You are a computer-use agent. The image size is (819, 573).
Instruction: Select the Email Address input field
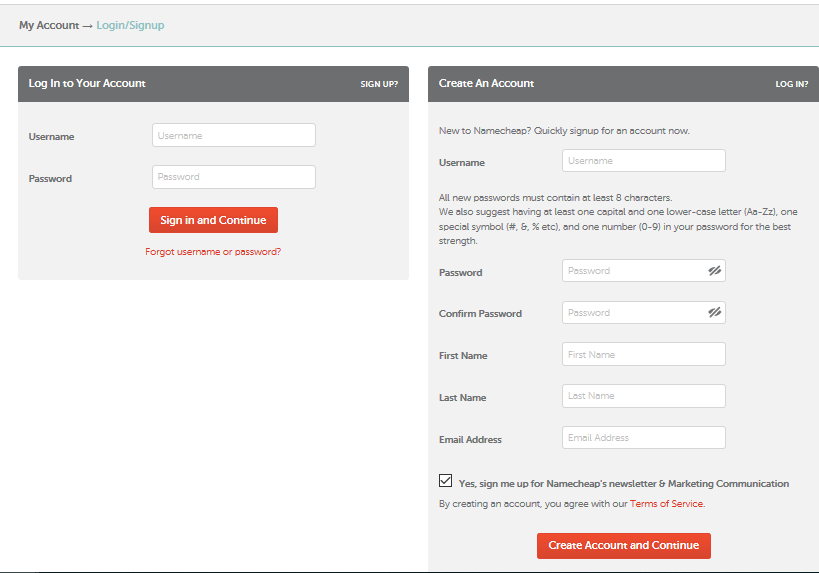point(644,438)
